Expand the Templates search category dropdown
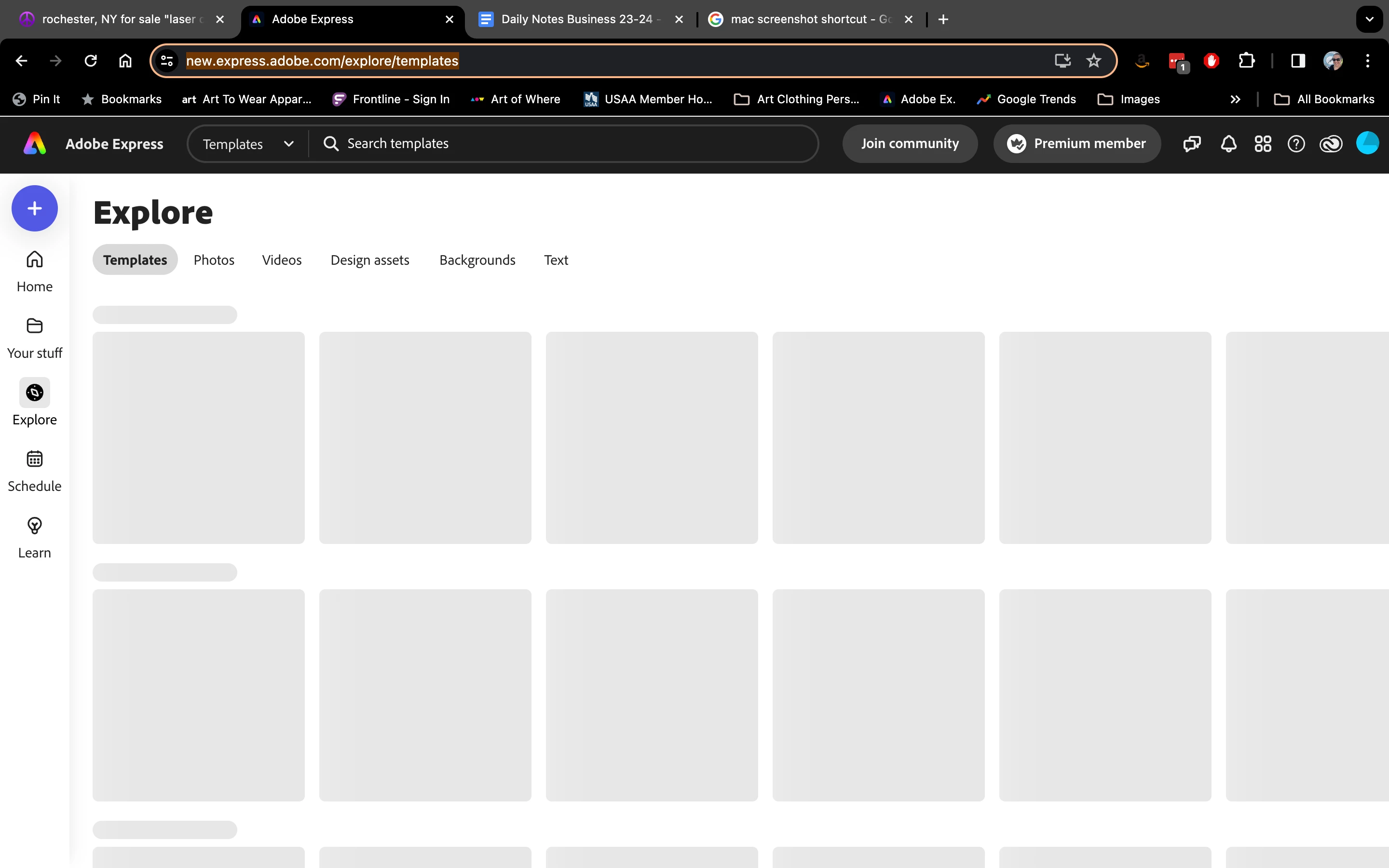The height and width of the screenshot is (868, 1389). 248,144
